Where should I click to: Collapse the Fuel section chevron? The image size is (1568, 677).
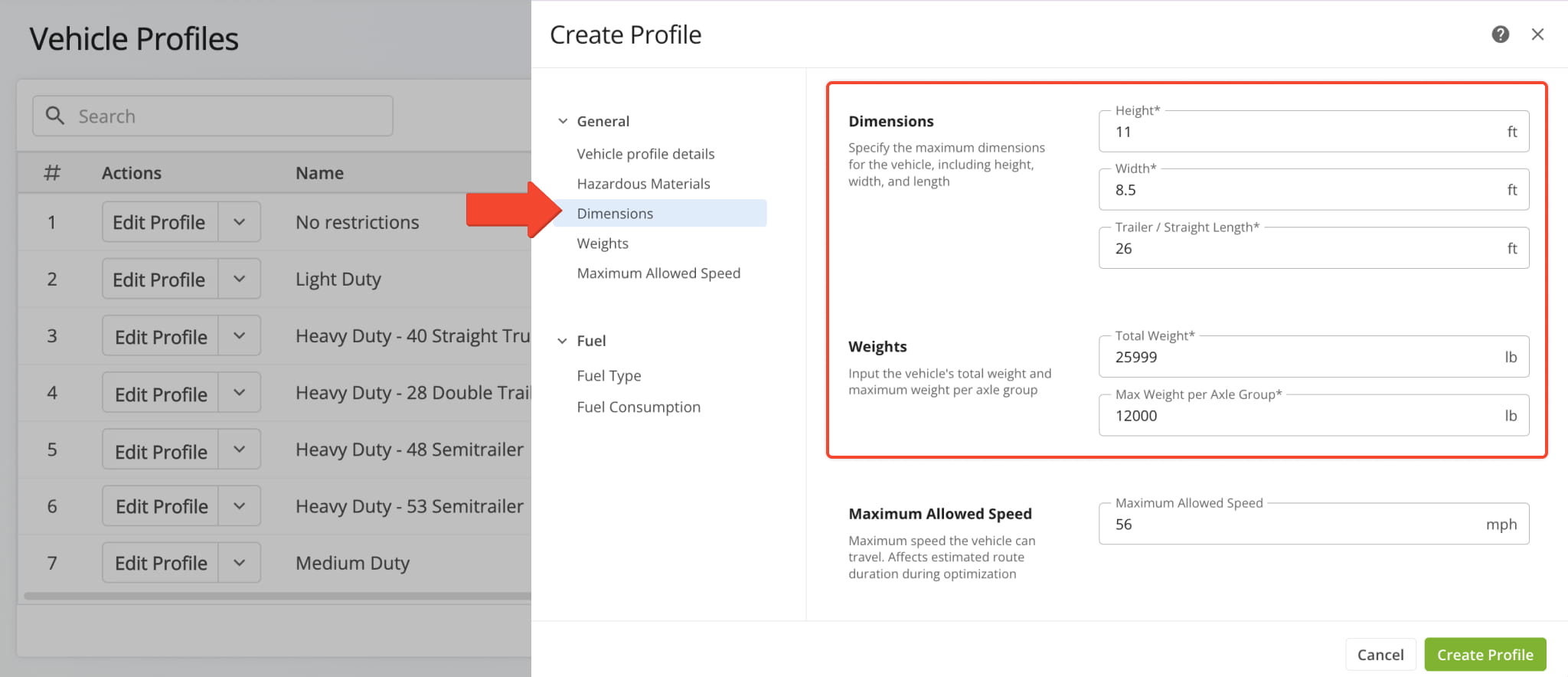562,341
